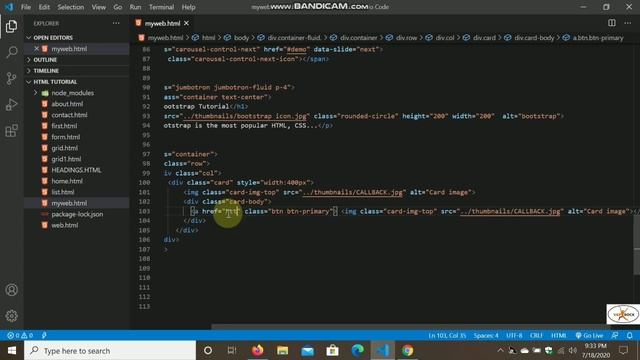The width and height of the screenshot is (640, 360).
Task: Open home.html in the explorer
Action: pos(67,181)
